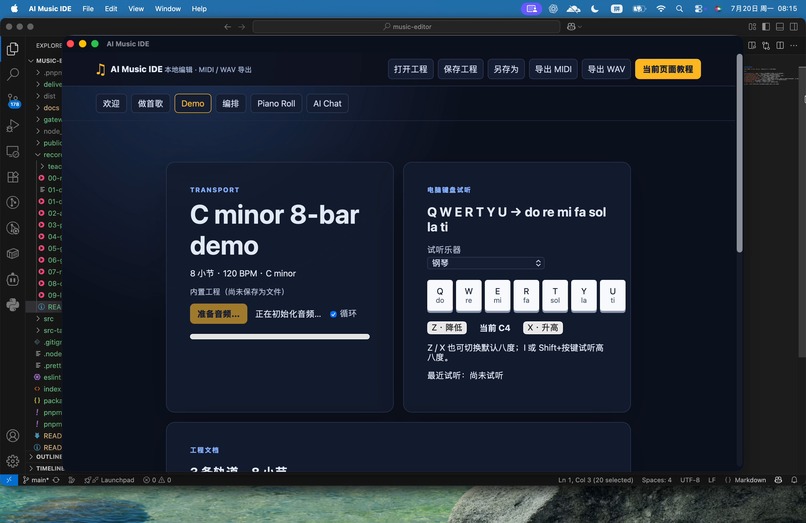The height and width of the screenshot is (523, 806).
Task: Toggle Panel visibility in VS Code title bar
Action: pyautogui.click(x=780, y=26)
